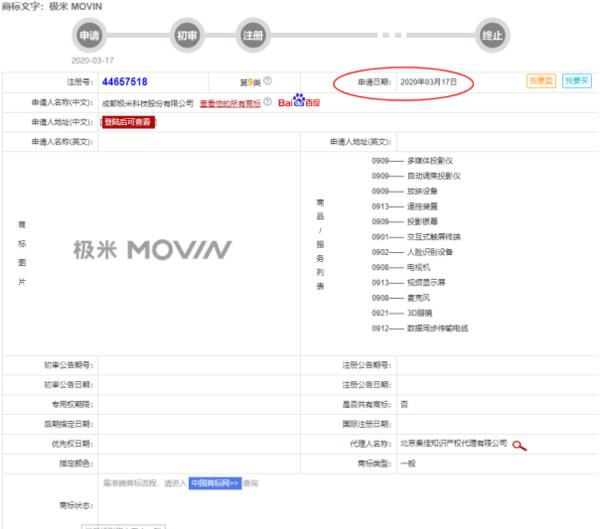Click help icon after 查看他的所有商标
Image resolution: width=600 pixels, height=529 pixels.
267,102
